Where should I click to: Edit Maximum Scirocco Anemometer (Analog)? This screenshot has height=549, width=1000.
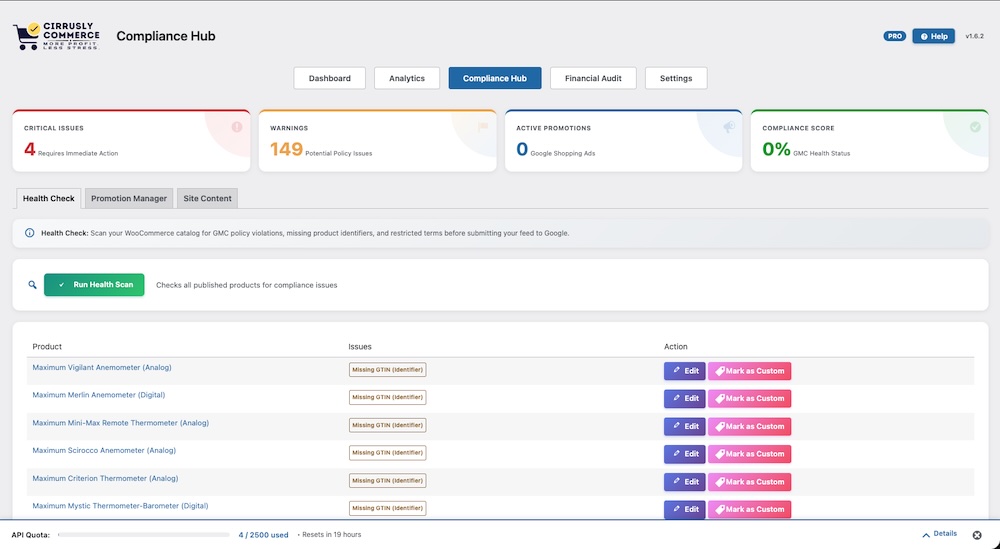coord(684,454)
